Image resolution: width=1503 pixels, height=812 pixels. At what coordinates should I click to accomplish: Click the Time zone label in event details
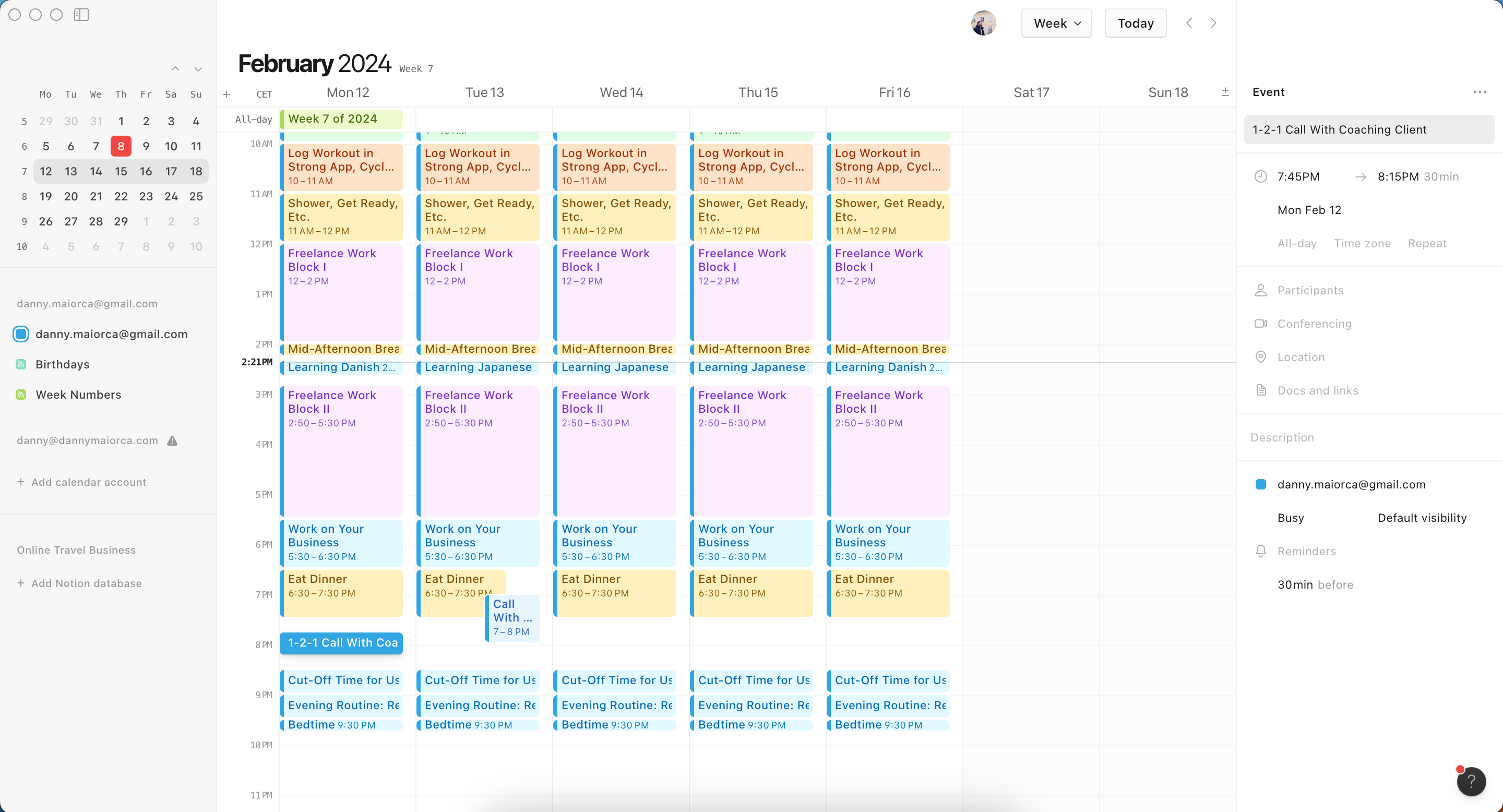click(1362, 243)
